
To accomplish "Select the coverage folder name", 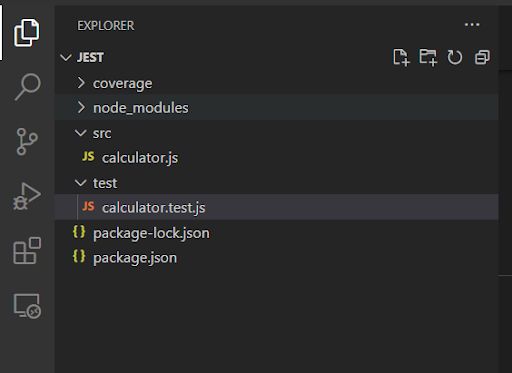I will tap(123, 84).
